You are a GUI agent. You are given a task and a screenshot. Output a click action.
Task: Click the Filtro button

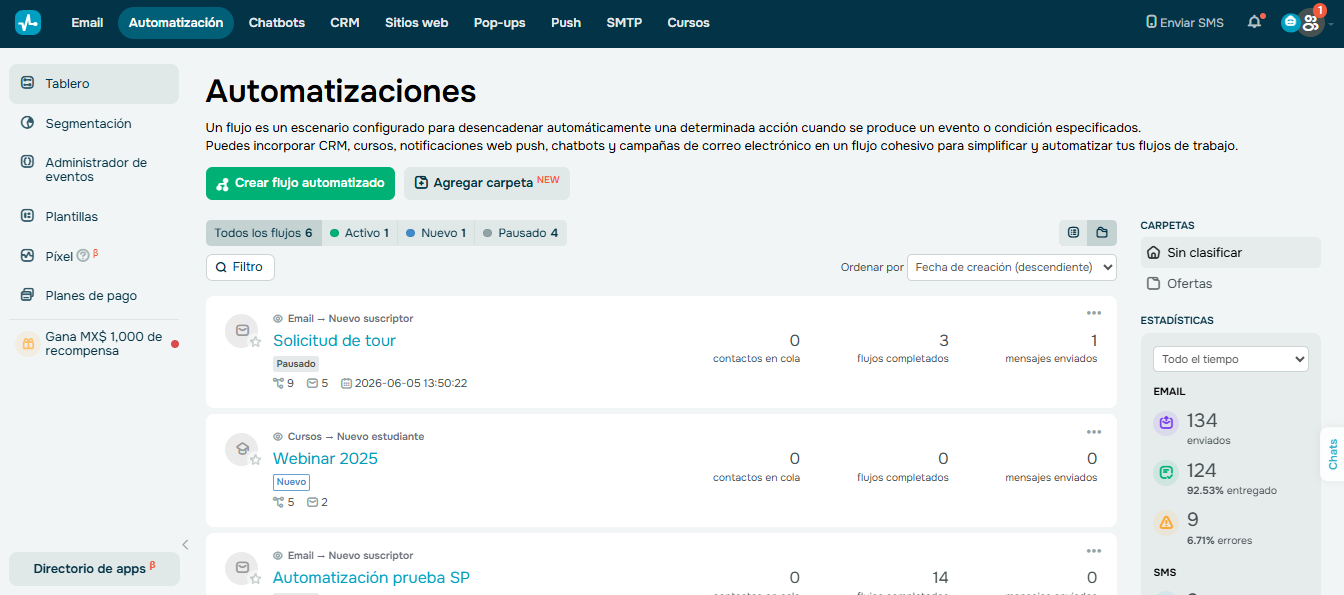(240, 267)
